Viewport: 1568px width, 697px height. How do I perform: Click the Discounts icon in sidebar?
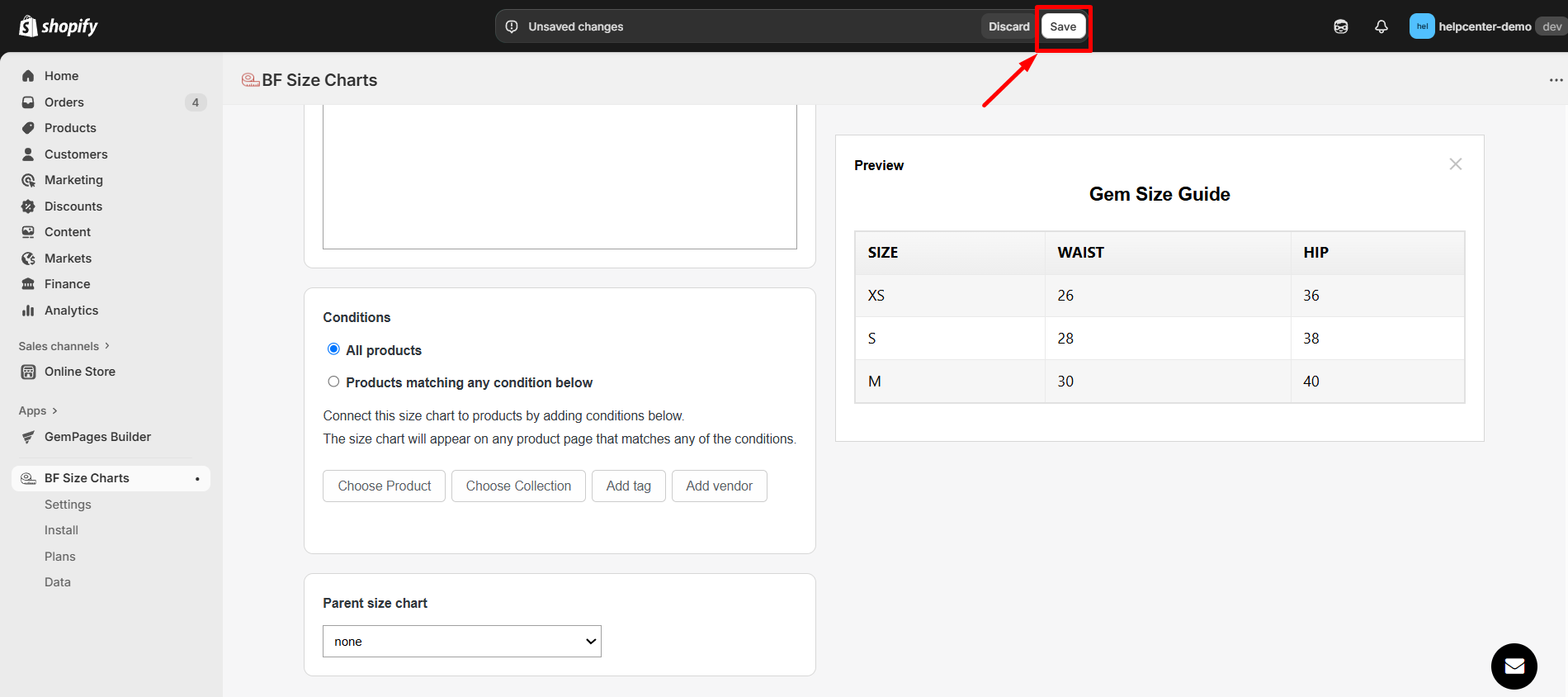click(x=28, y=206)
